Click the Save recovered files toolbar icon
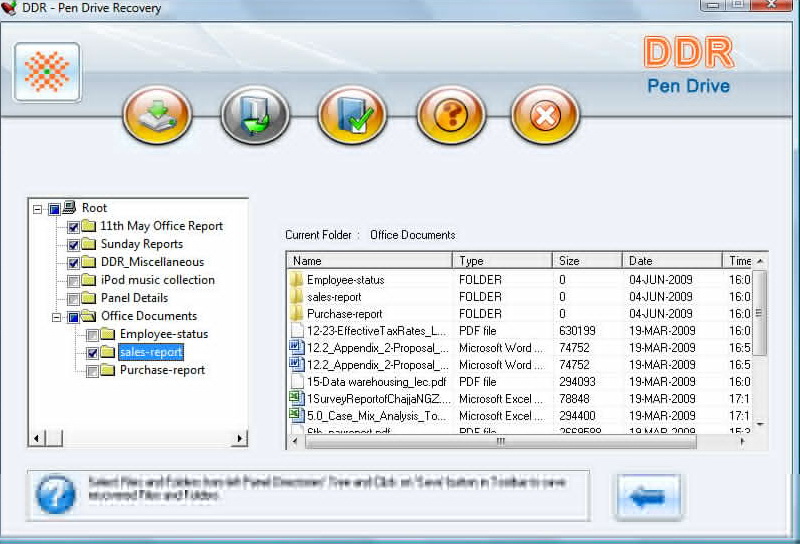The width and height of the screenshot is (800, 544). tap(157, 115)
